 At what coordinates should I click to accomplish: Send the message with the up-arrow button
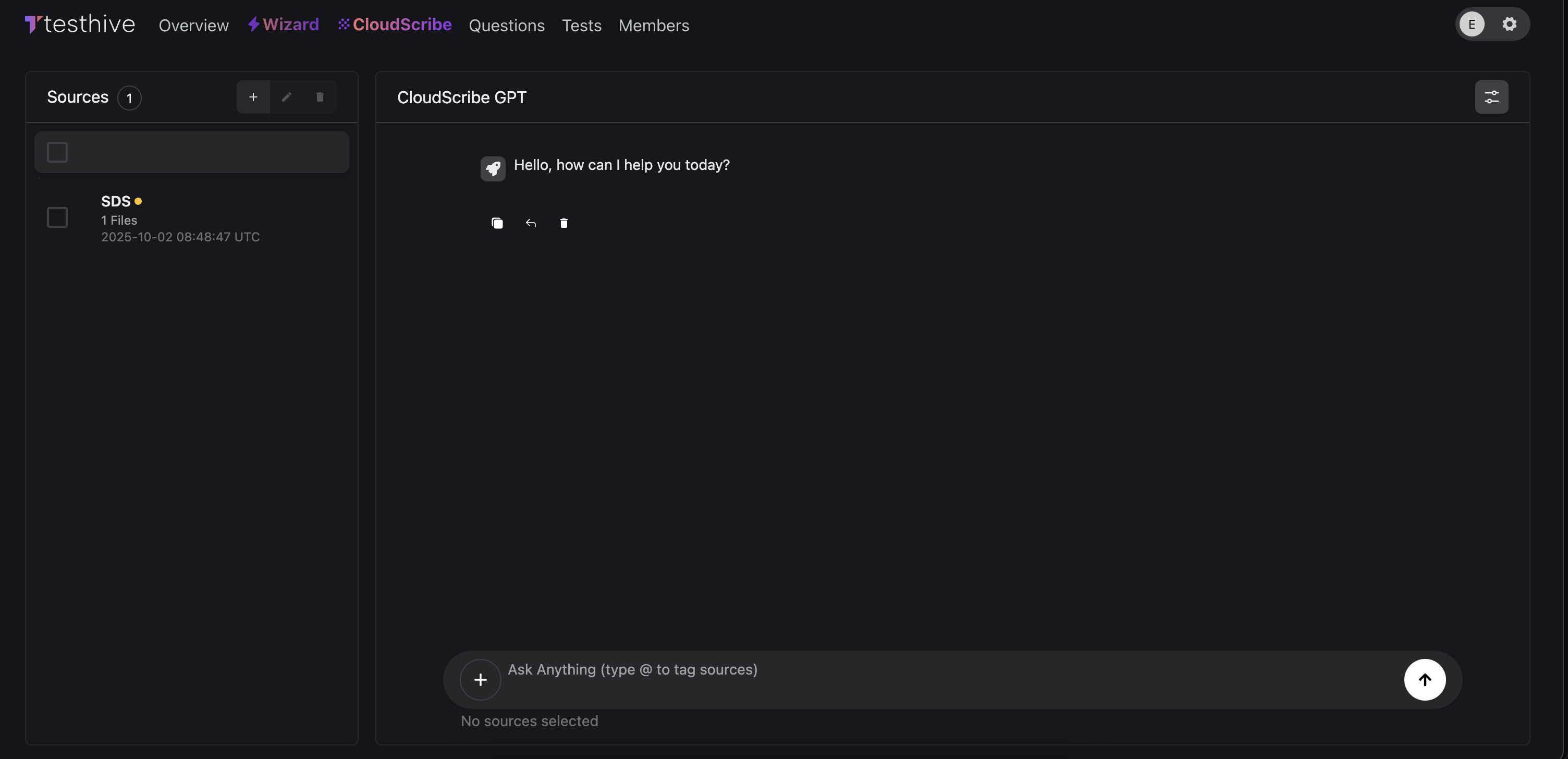pyautogui.click(x=1424, y=679)
